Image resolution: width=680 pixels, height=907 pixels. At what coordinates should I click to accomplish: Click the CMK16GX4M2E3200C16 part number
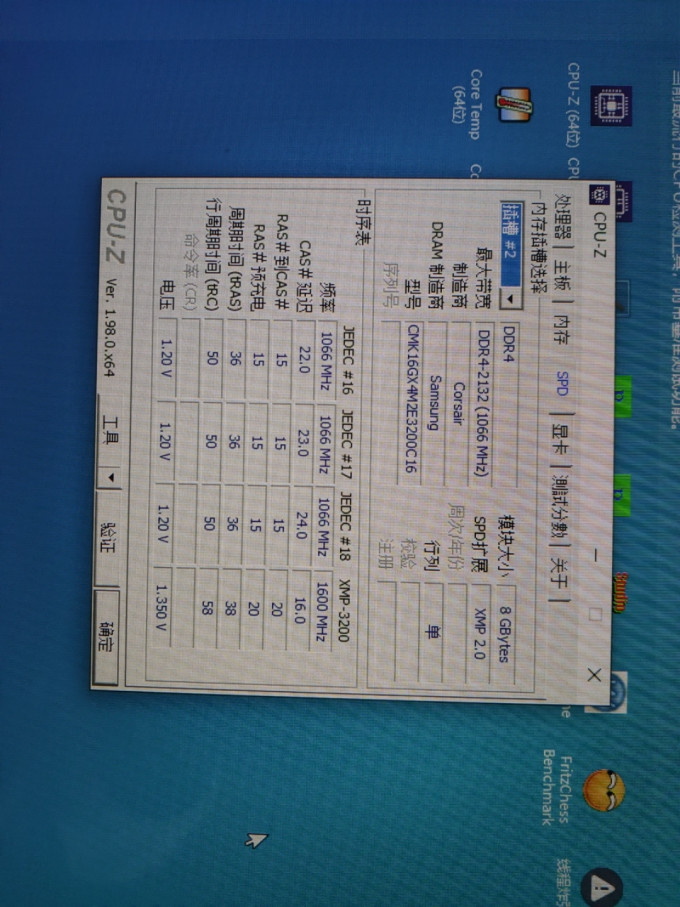point(412,397)
